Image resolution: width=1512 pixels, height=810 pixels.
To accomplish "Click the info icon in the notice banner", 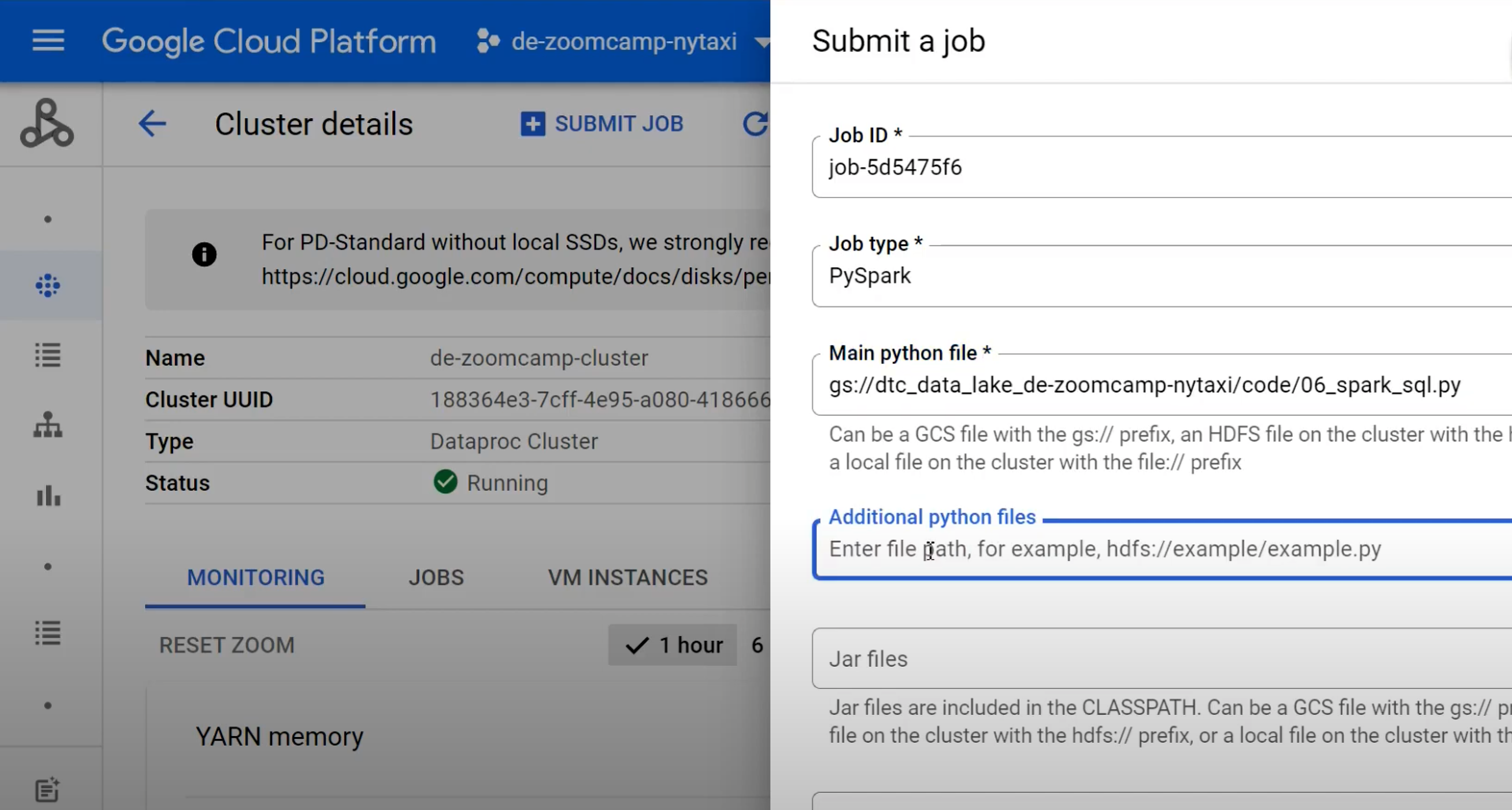I will 204,254.
